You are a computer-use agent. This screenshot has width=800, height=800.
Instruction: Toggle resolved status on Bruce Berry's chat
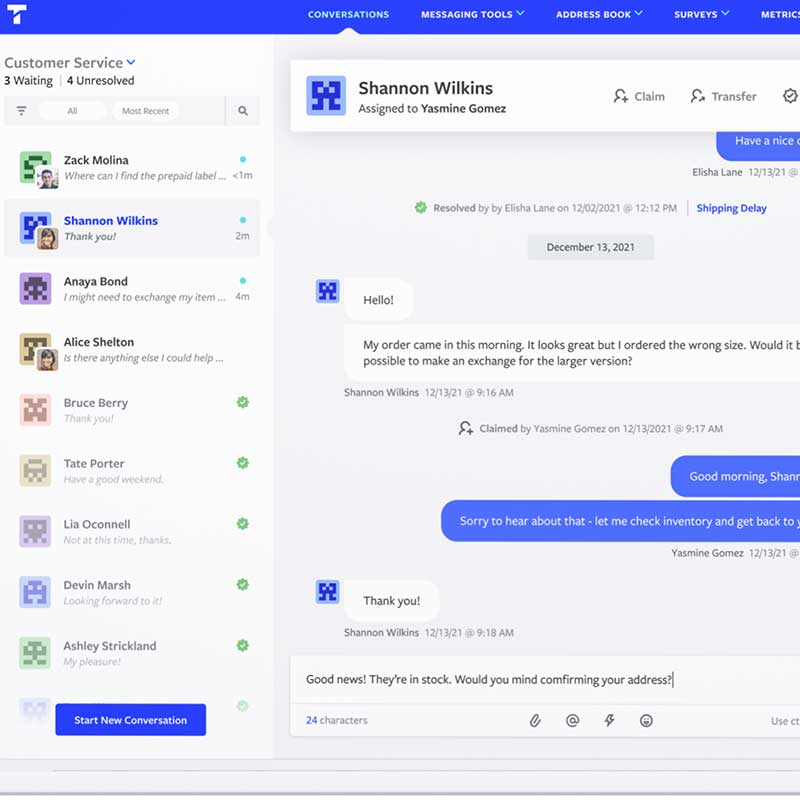(242, 402)
